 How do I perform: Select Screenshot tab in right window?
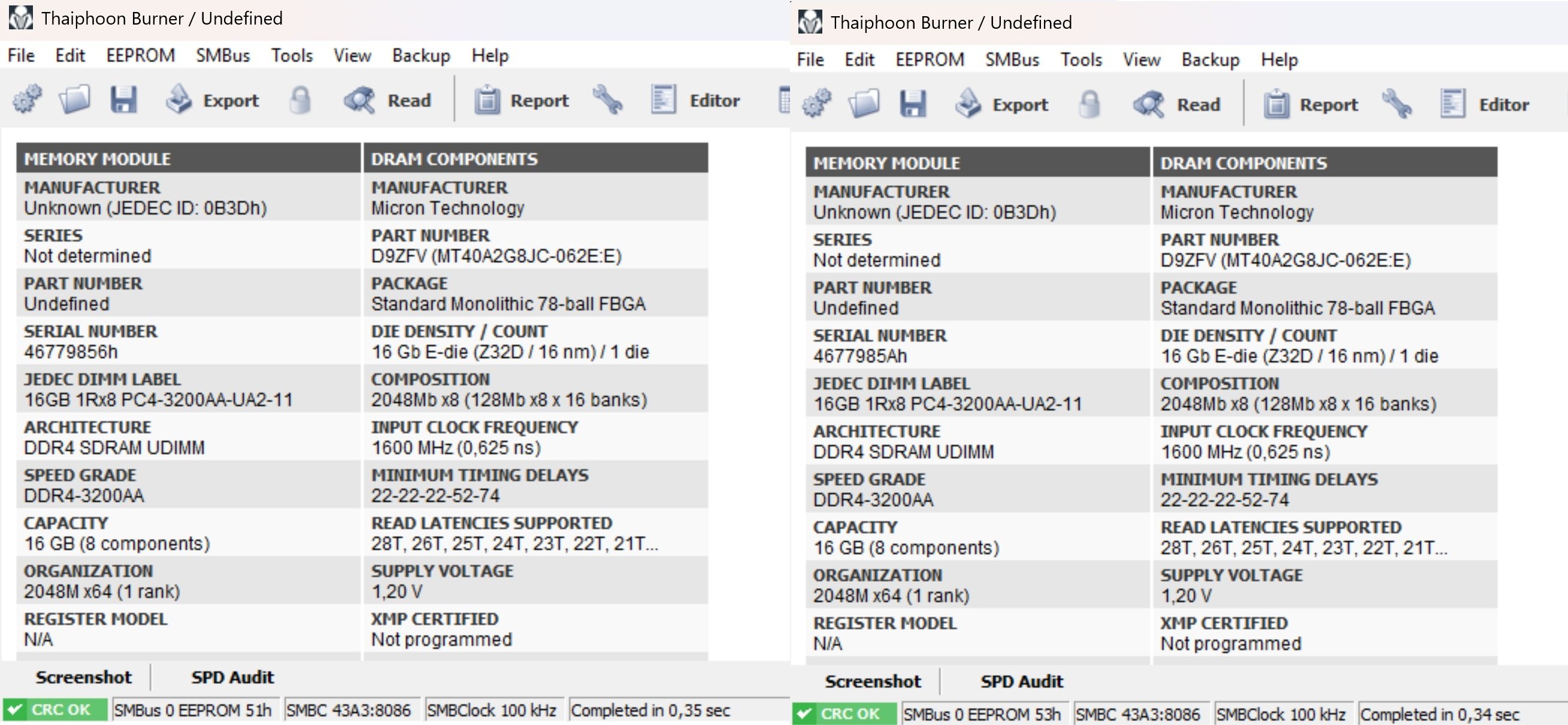click(x=872, y=681)
